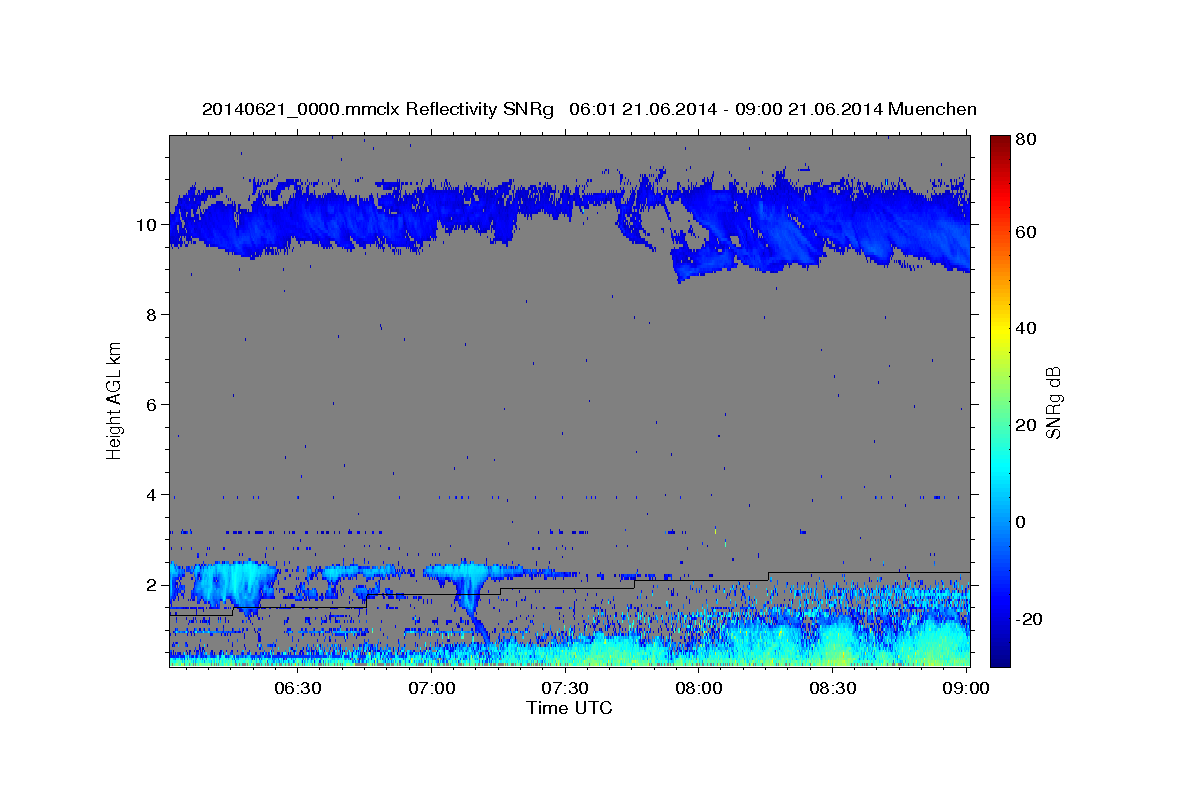Click the 08:00 time tick label
The width and height of the screenshot is (1200, 800).
(x=698, y=688)
